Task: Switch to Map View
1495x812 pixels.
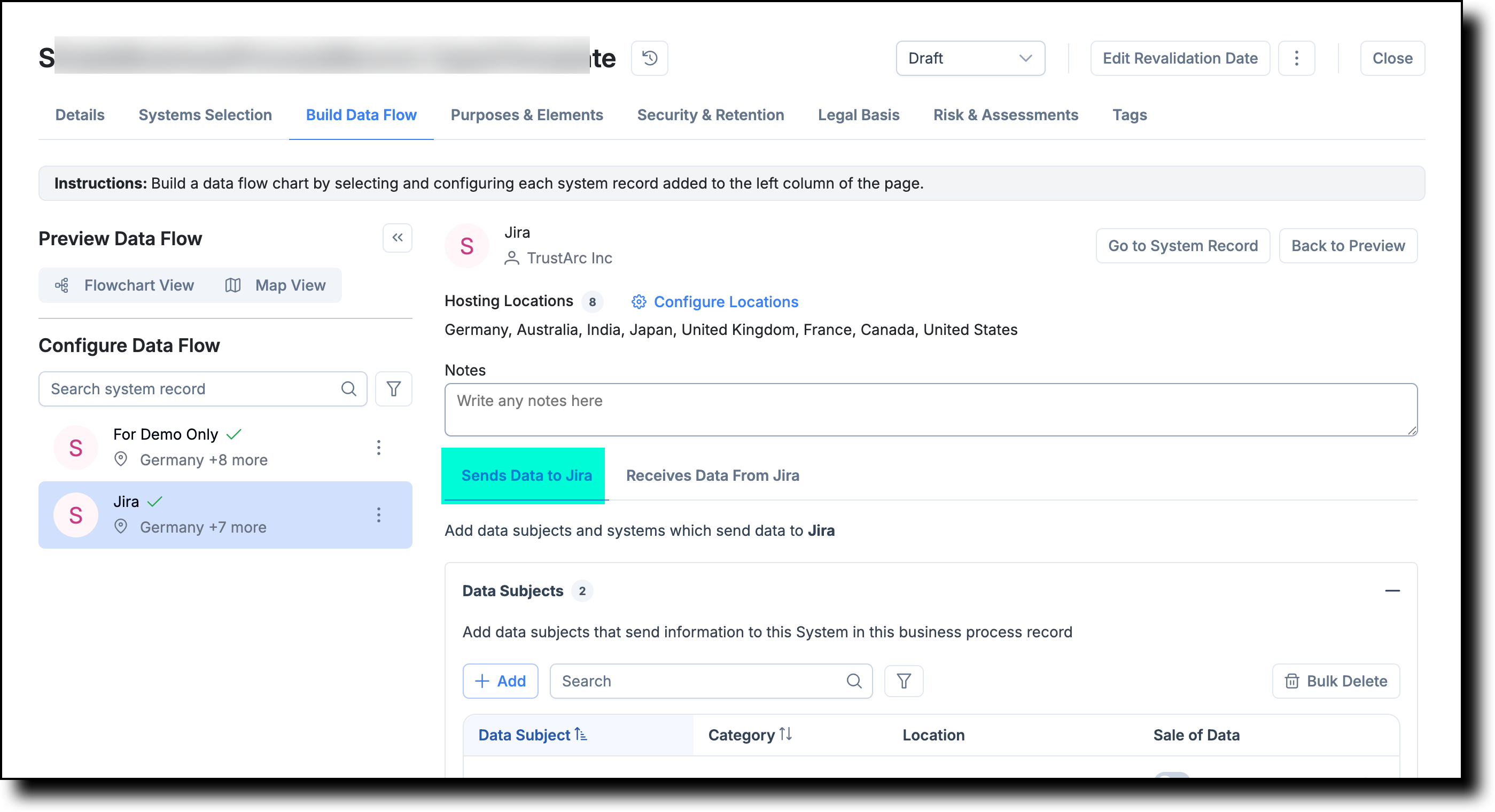Action: tap(276, 285)
